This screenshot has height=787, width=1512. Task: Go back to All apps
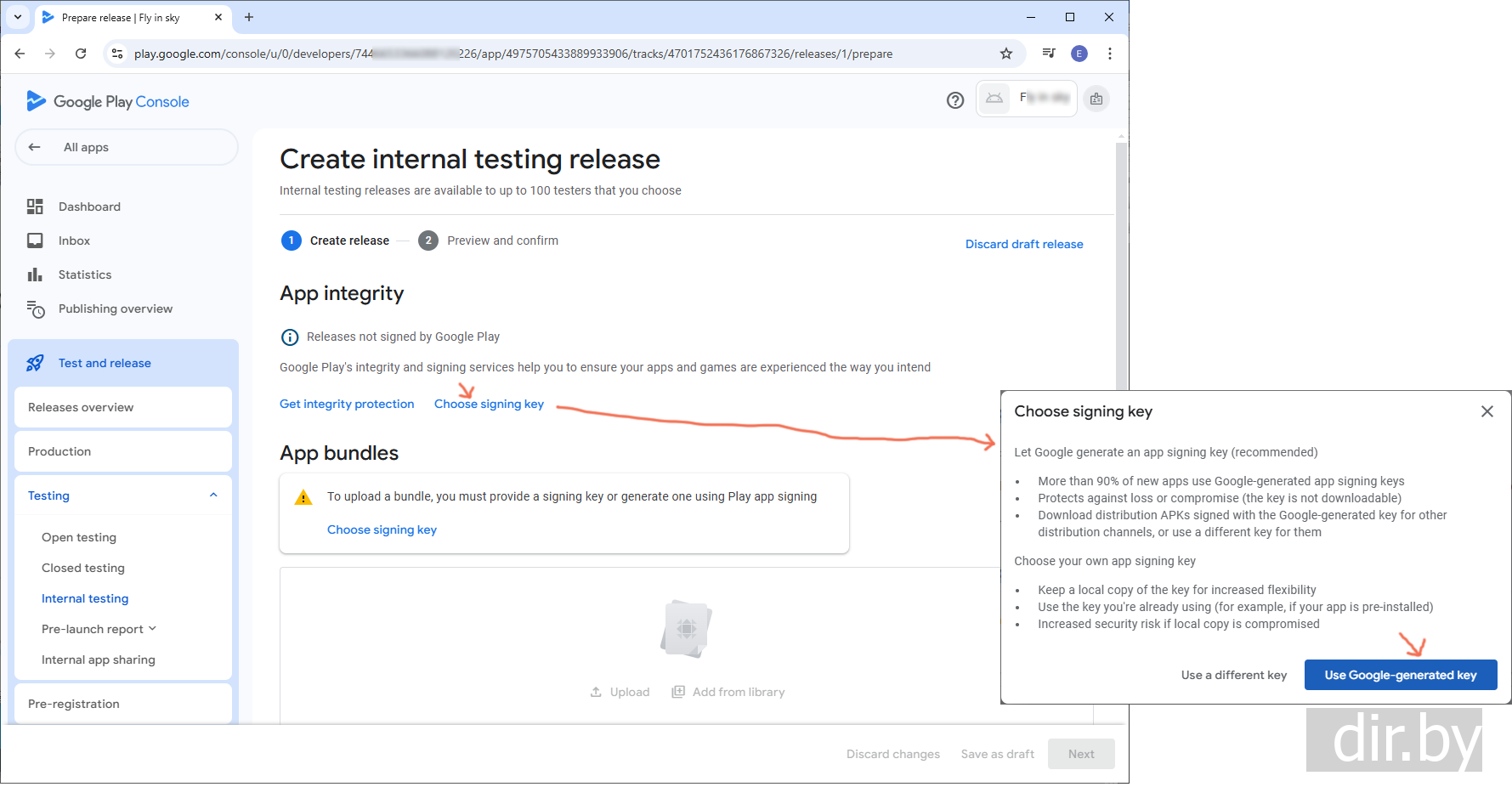(86, 147)
